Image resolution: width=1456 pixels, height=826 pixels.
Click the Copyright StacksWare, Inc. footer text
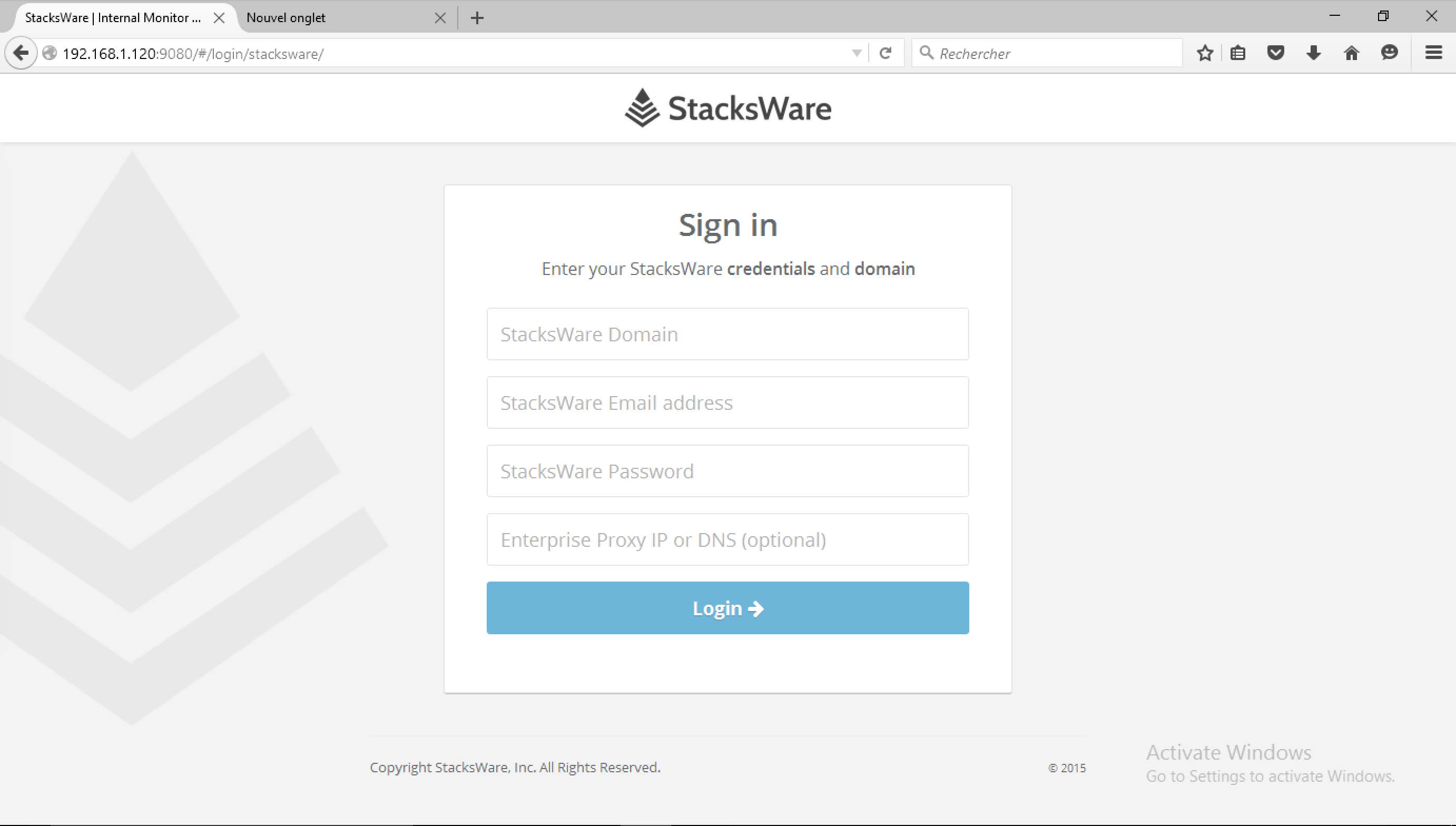[515, 768]
